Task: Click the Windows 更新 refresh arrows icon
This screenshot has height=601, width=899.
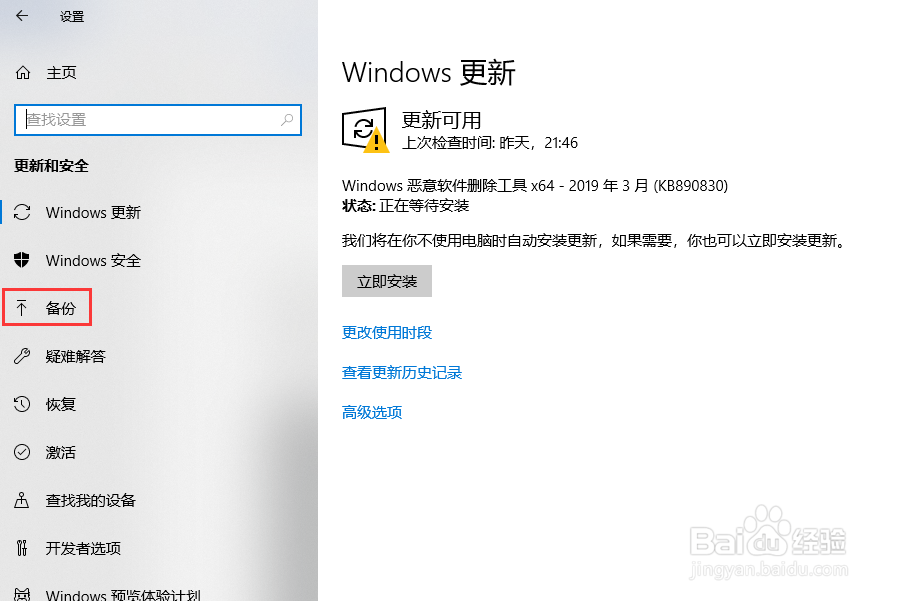Action: coord(22,212)
